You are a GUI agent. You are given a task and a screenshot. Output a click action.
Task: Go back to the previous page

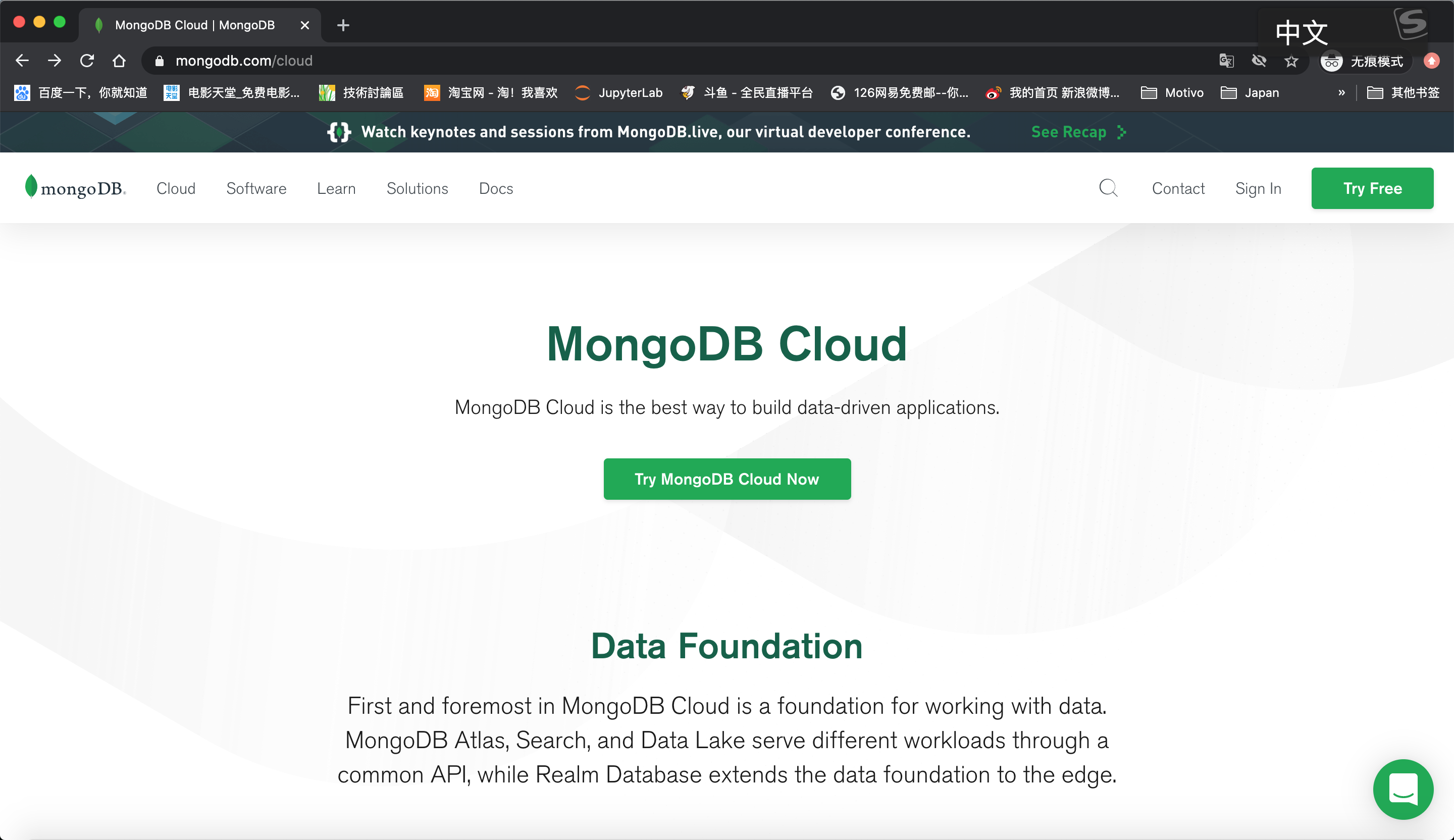[22, 61]
